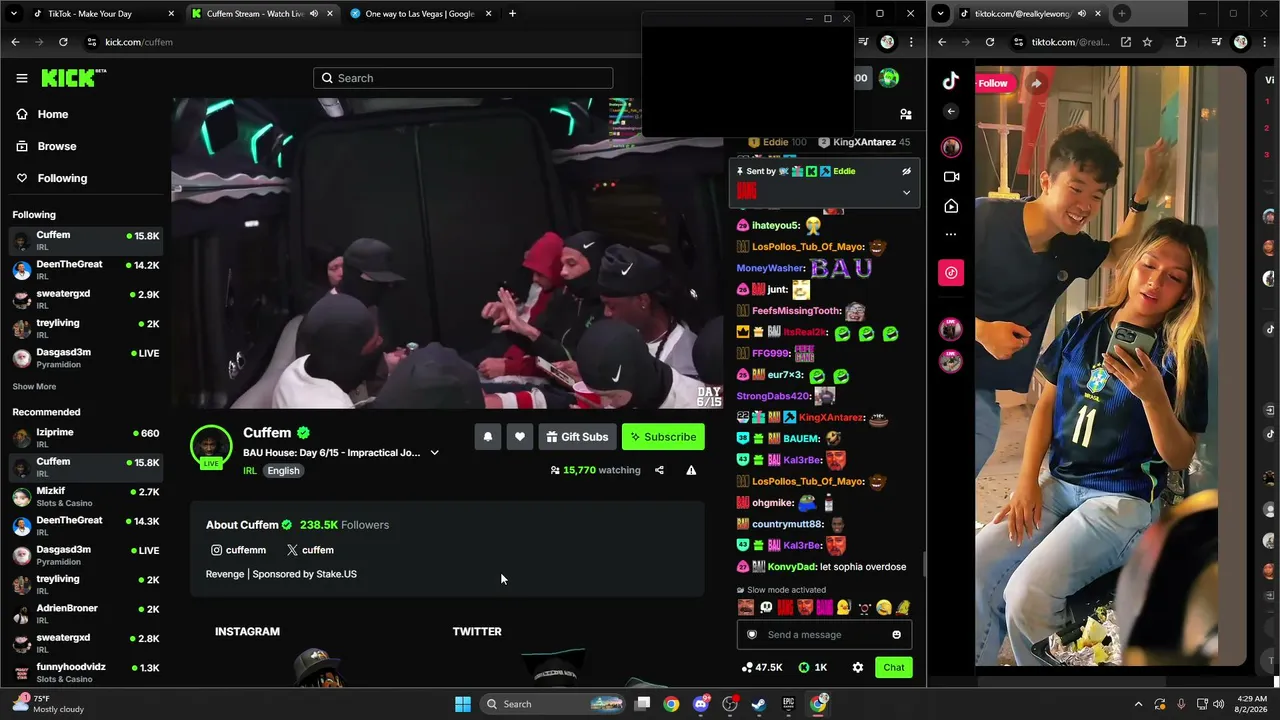
Task: Open Chrome menu in Kick window
Action: 911,42
